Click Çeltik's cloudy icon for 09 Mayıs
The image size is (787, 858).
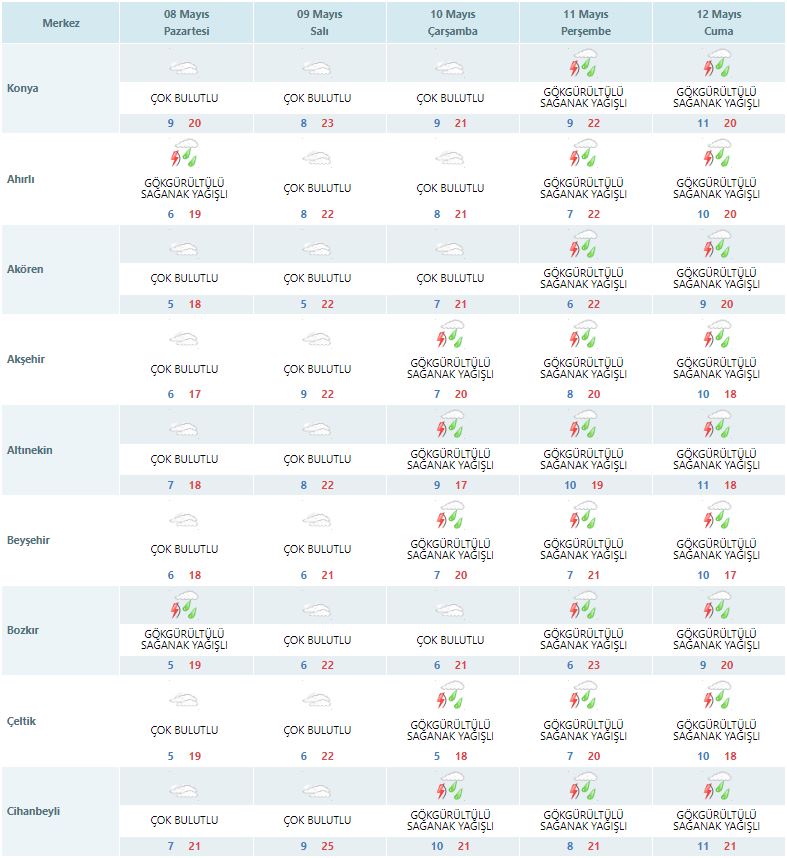pyautogui.click(x=317, y=700)
